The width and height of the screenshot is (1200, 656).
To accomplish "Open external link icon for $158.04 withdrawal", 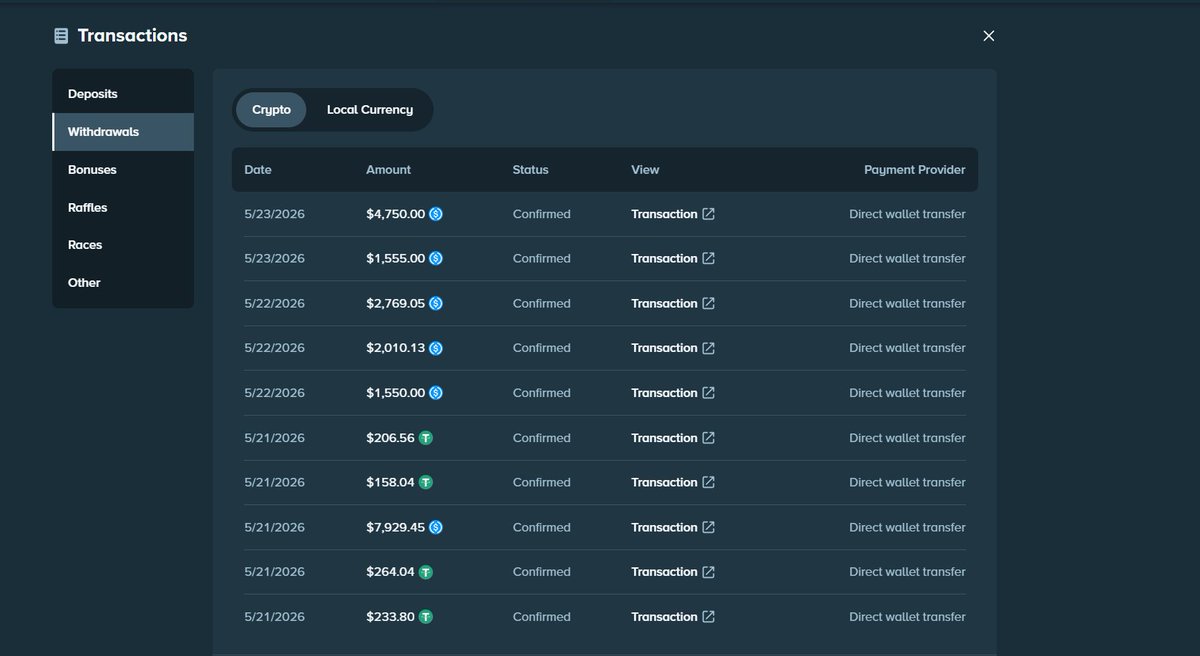I will (x=709, y=482).
